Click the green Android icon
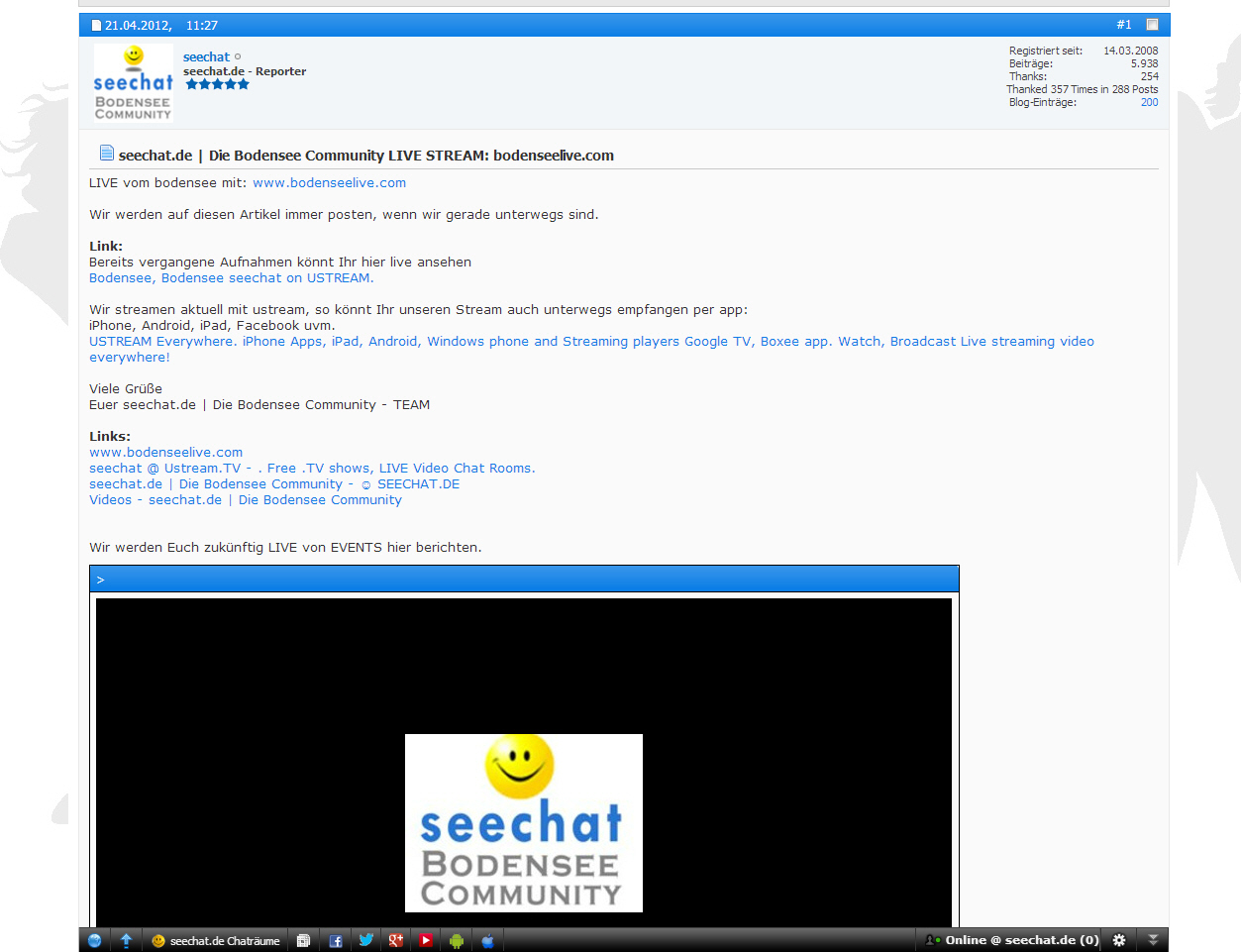The image size is (1241, 952). (457, 940)
